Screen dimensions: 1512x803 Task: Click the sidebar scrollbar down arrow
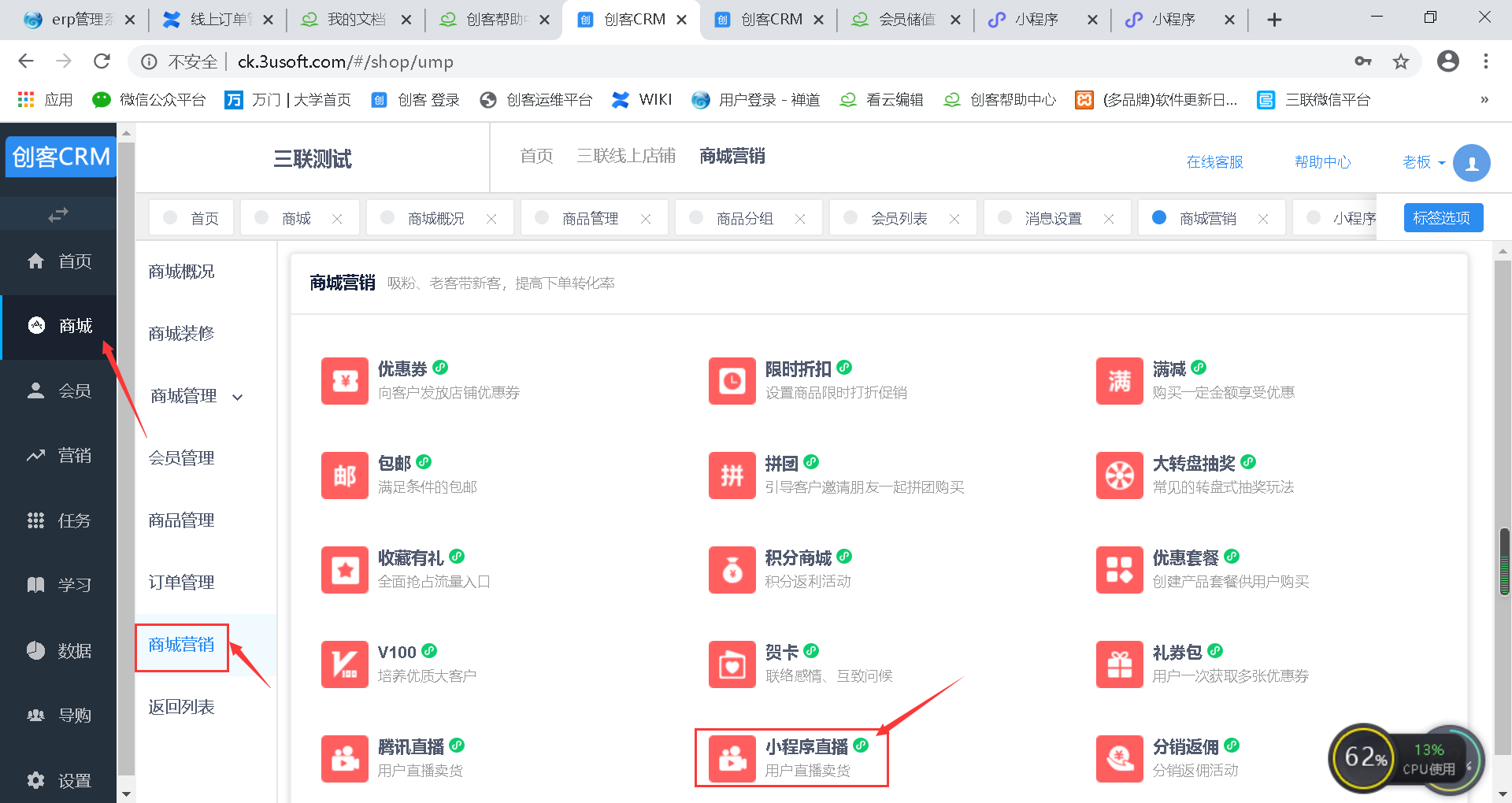pos(126,794)
